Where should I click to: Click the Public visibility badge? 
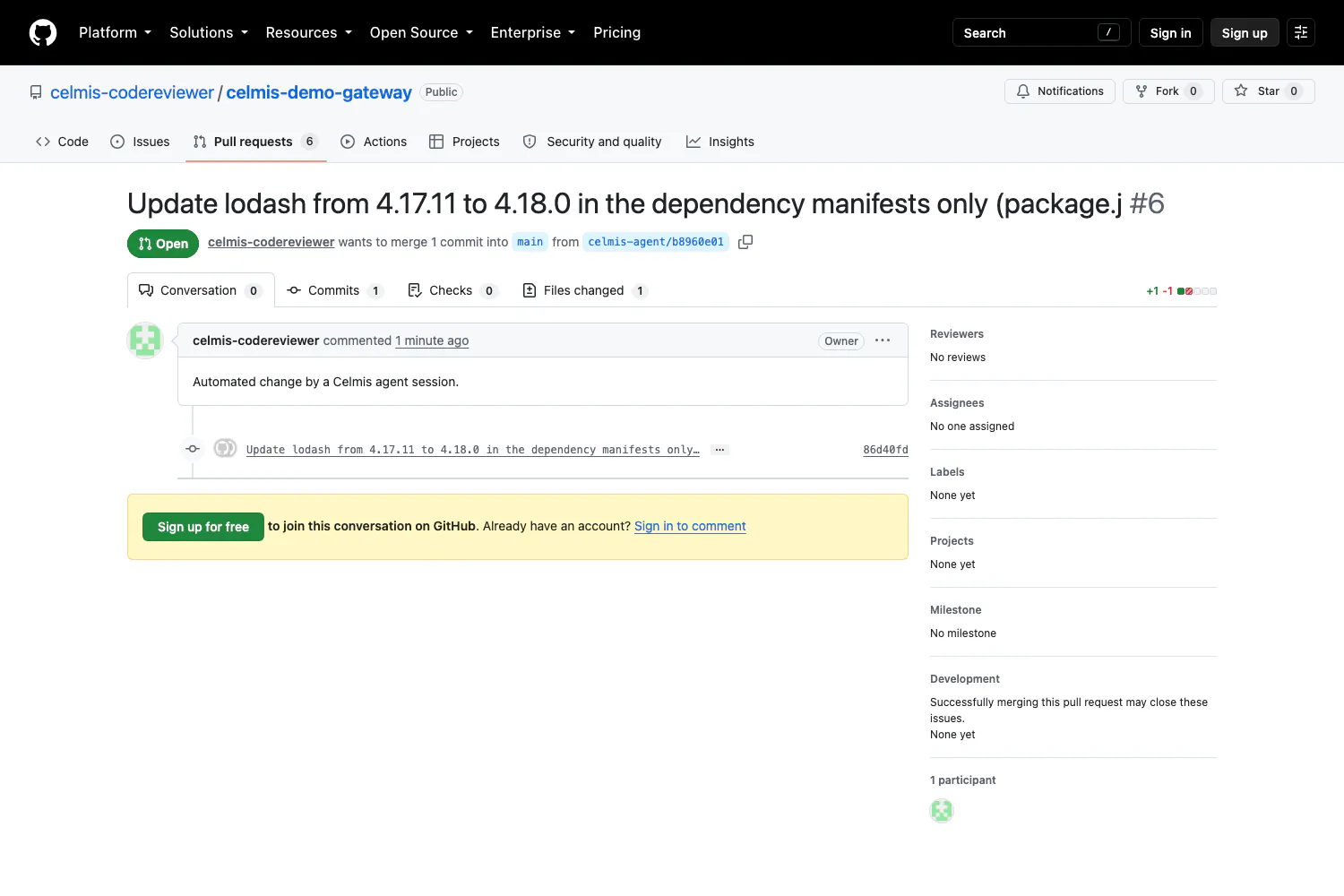tap(441, 92)
